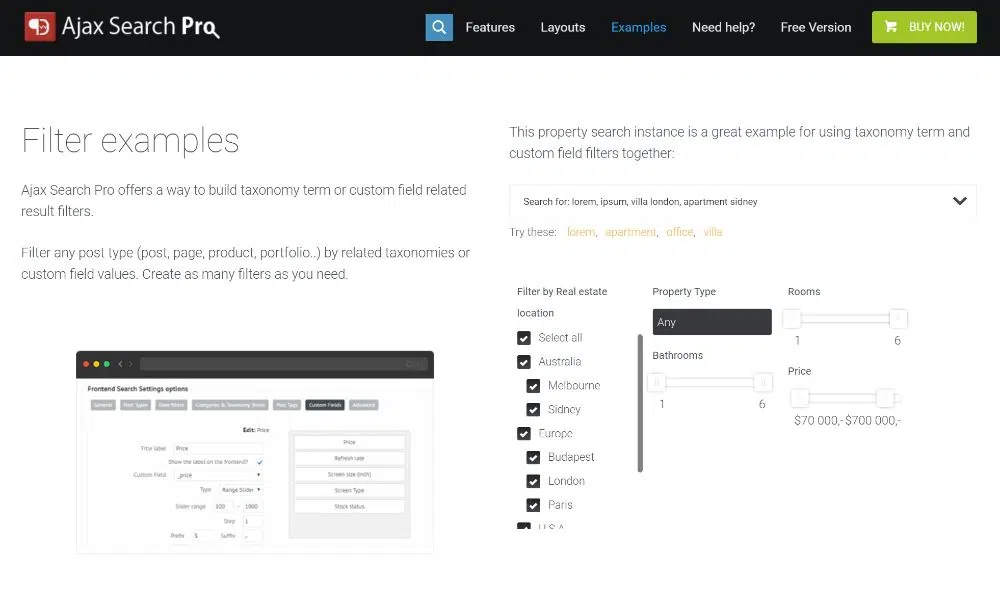This screenshot has height=595, width=1000.
Task: Enable the Select all checkbox
Action: click(x=524, y=337)
